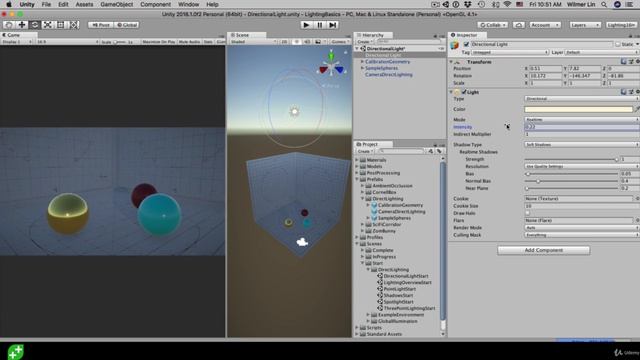Toggle the Static checkbox in Inspector
Image resolution: width=640 pixels, height=360 pixels.
[x=618, y=44]
